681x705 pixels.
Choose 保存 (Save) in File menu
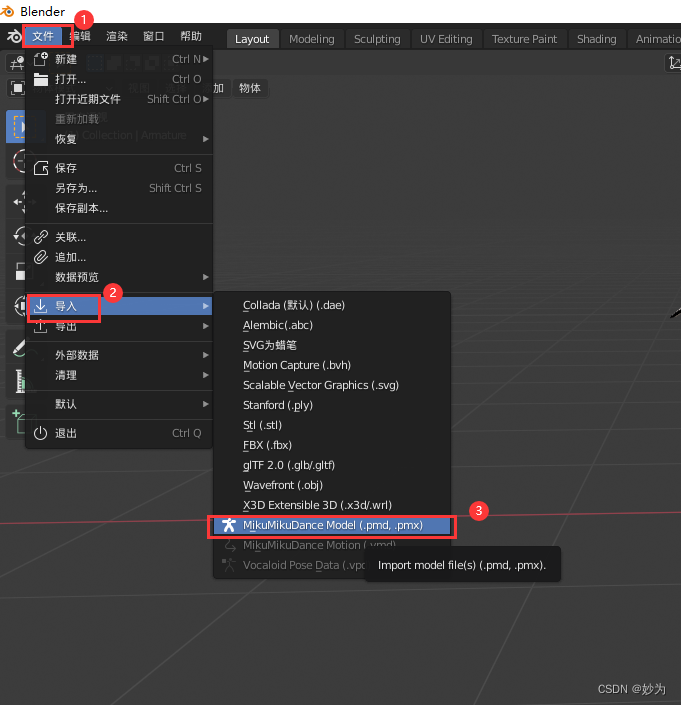click(x=119, y=168)
